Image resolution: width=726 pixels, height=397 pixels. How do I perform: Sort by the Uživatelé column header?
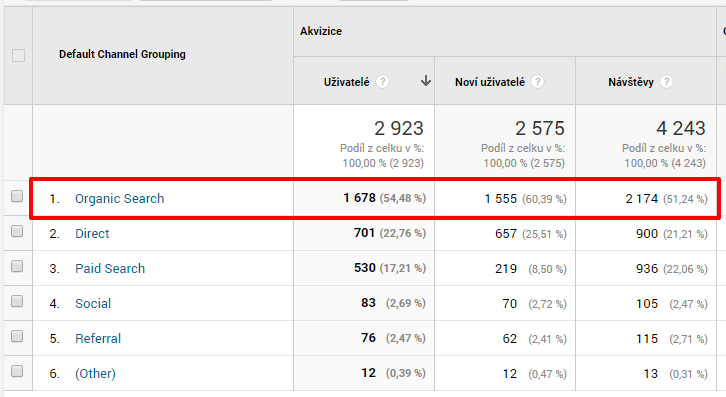[x=346, y=82]
